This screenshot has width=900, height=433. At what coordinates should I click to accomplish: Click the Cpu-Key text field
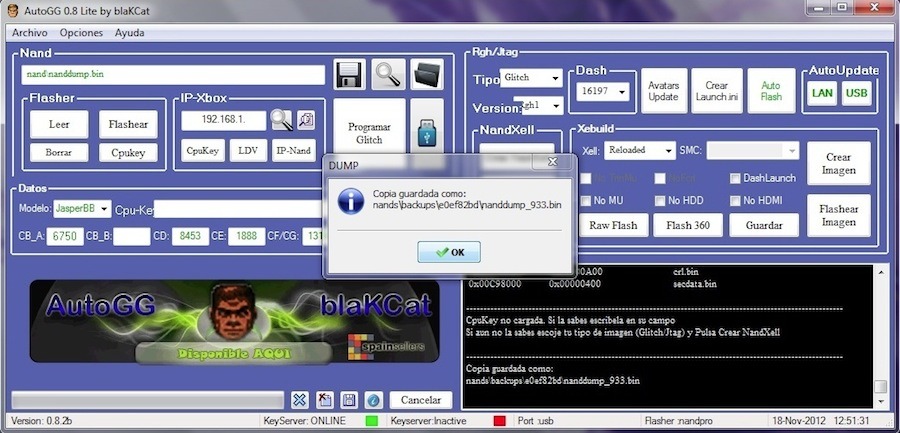[x=240, y=209]
